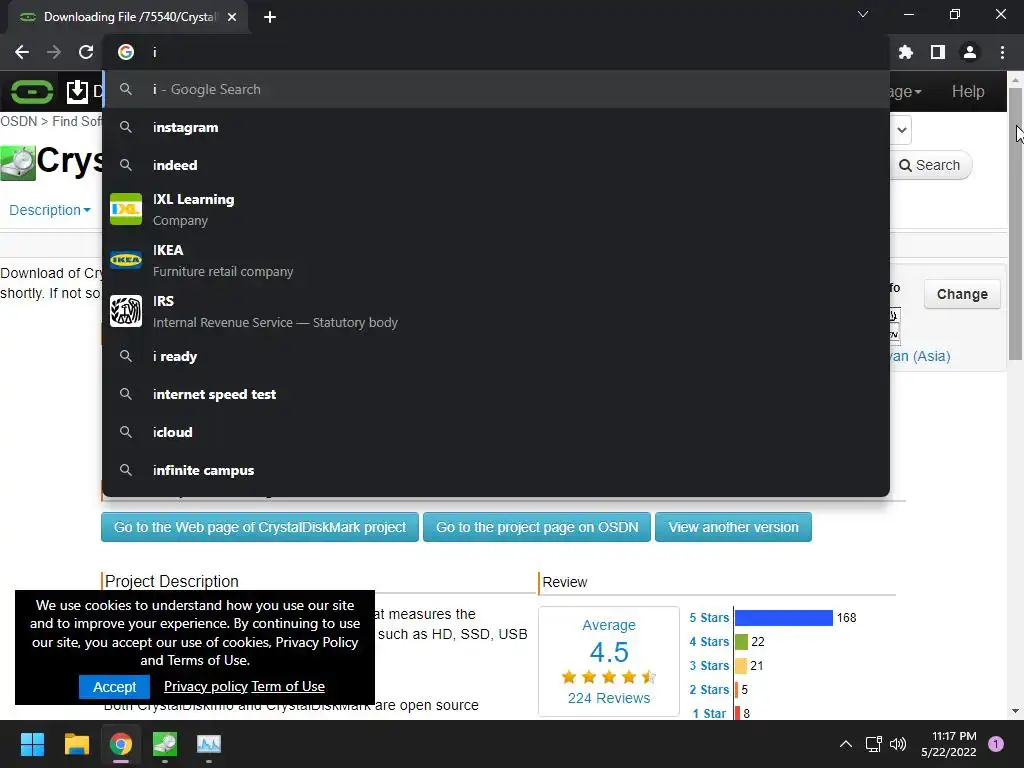This screenshot has width=1024, height=768.
Task: Reload the page with the refresh icon
Action: coord(86,52)
